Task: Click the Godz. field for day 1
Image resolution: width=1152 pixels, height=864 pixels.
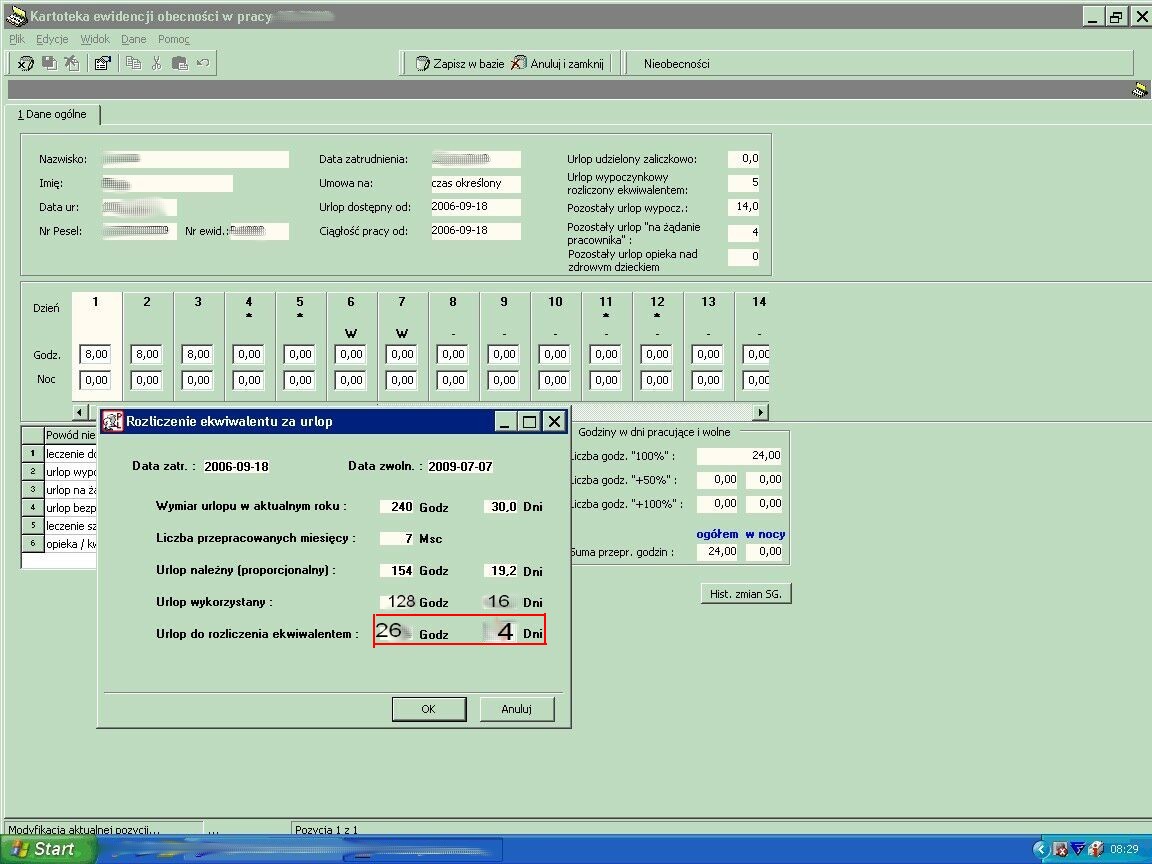Action: (96, 354)
